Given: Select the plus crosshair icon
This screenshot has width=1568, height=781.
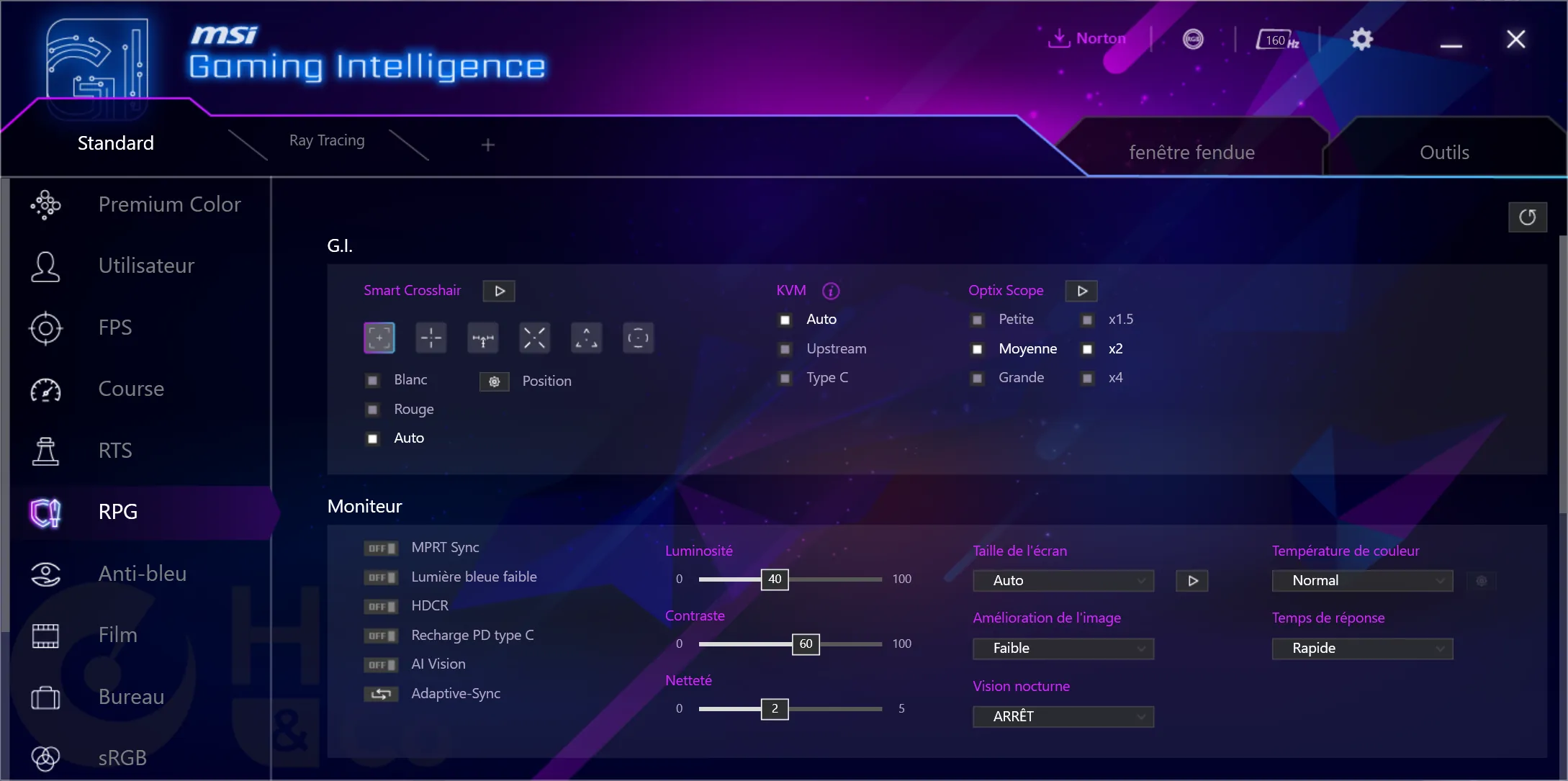Looking at the screenshot, I should (431, 337).
